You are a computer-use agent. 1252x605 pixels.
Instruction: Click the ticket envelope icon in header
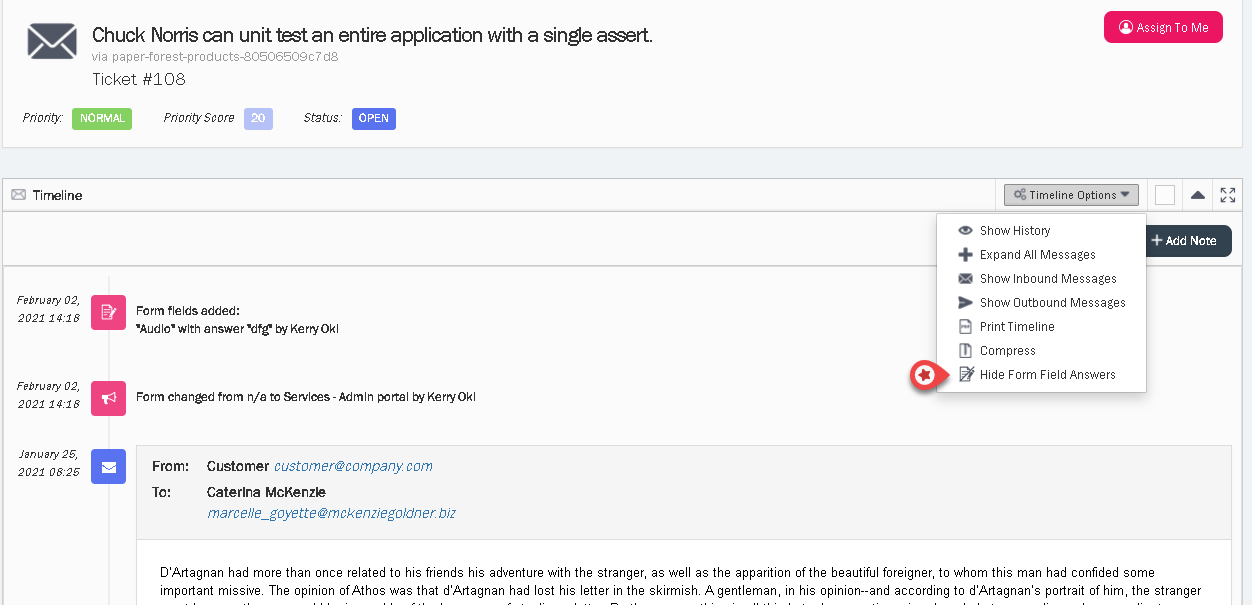pos(52,41)
